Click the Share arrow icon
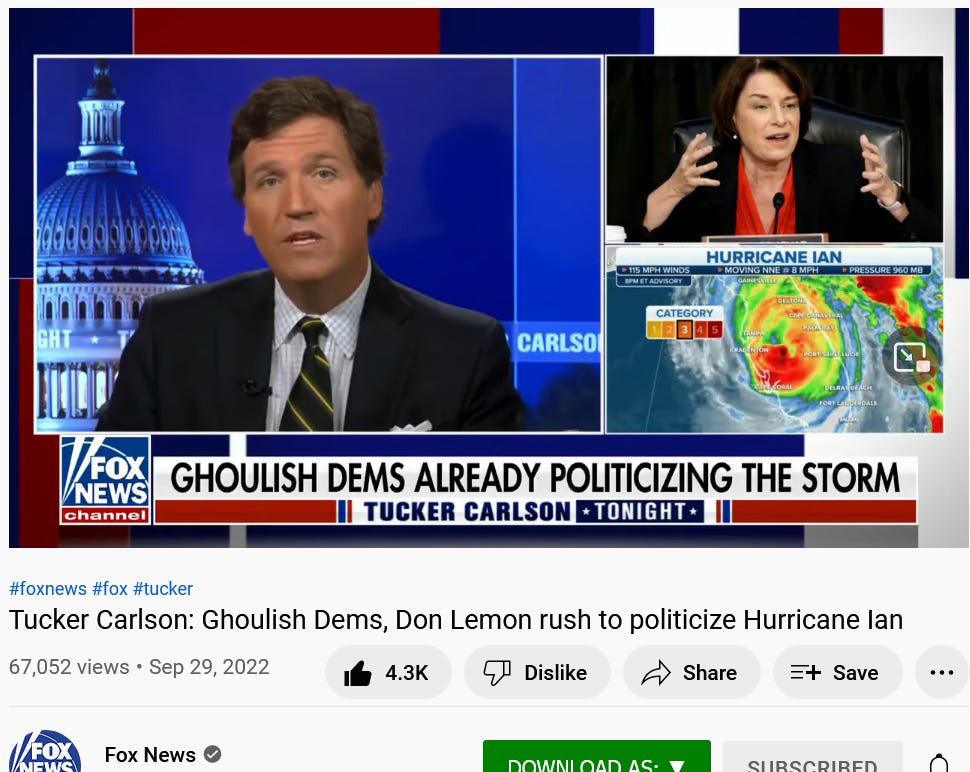The height and width of the screenshot is (772, 970). click(x=656, y=673)
